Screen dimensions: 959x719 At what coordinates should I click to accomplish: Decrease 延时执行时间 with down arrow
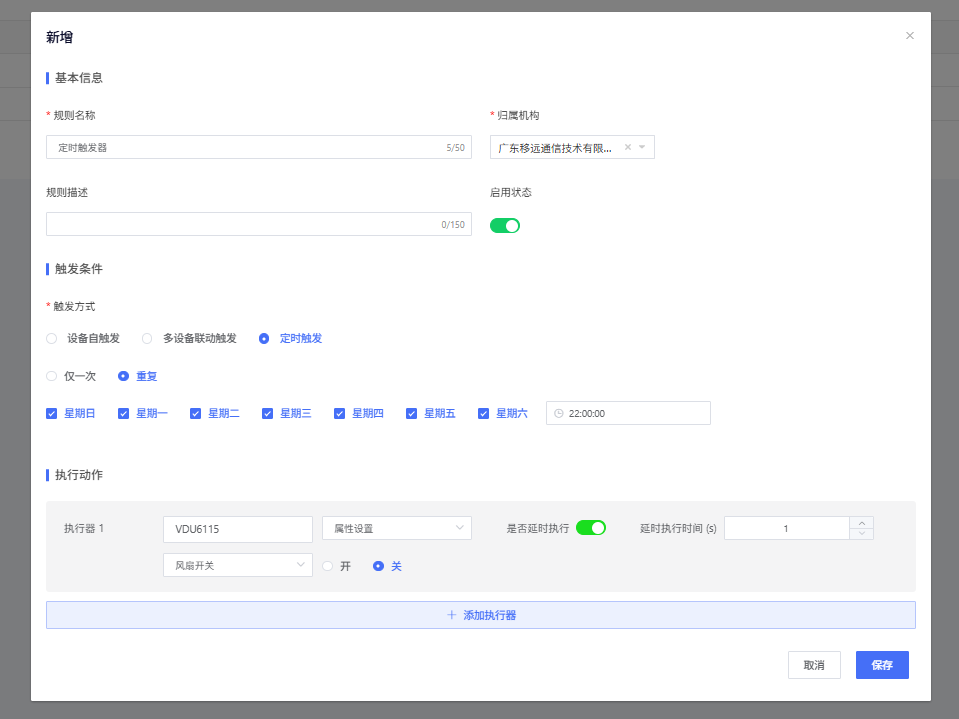pos(861,534)
